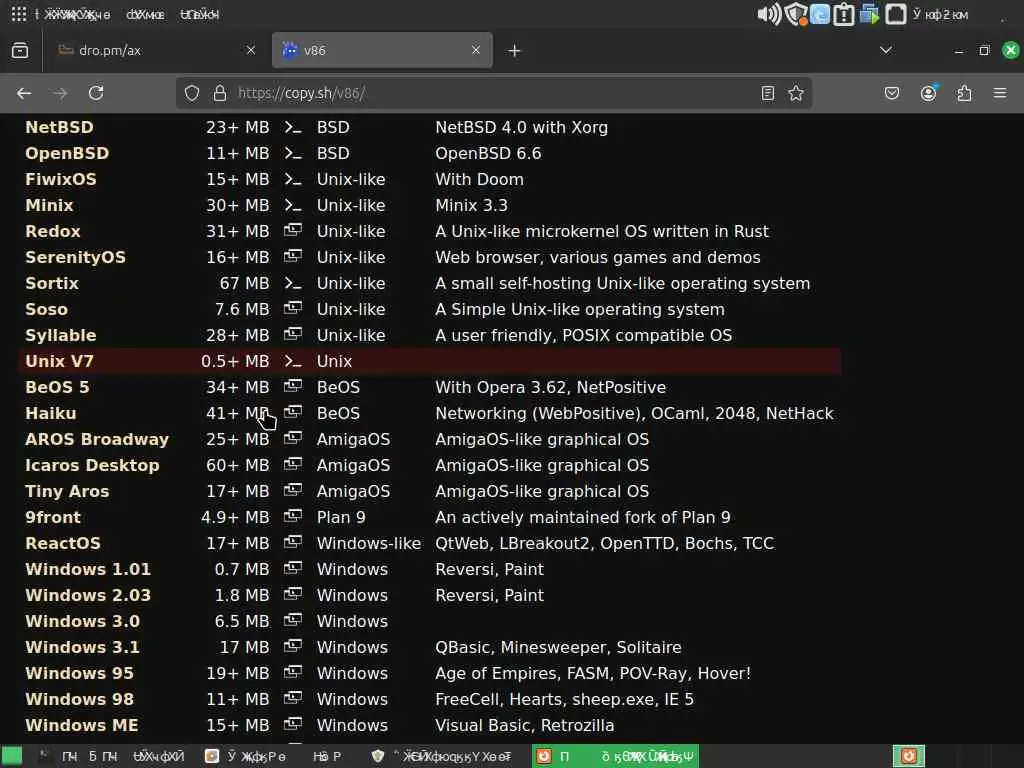The height and width of the screenshot is (768, 1024).
Task: Switch to the dro.pm/ax tab
Action: point(155,50)
